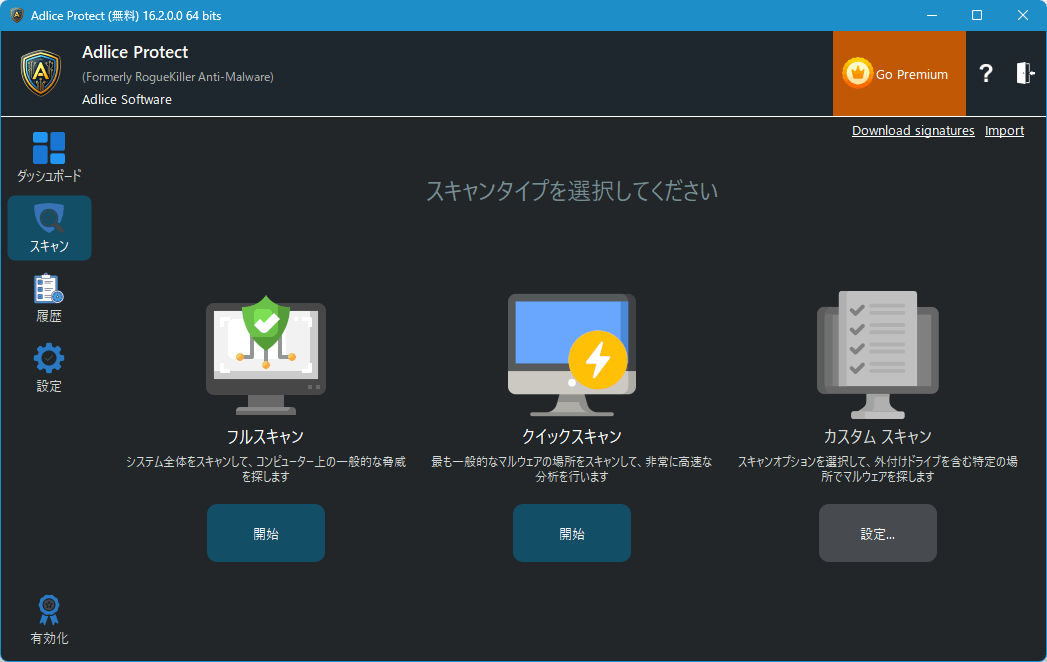This screenshot has height=662, width=1047.
Task: Click the Download signatures link
Action: point(913,131)
